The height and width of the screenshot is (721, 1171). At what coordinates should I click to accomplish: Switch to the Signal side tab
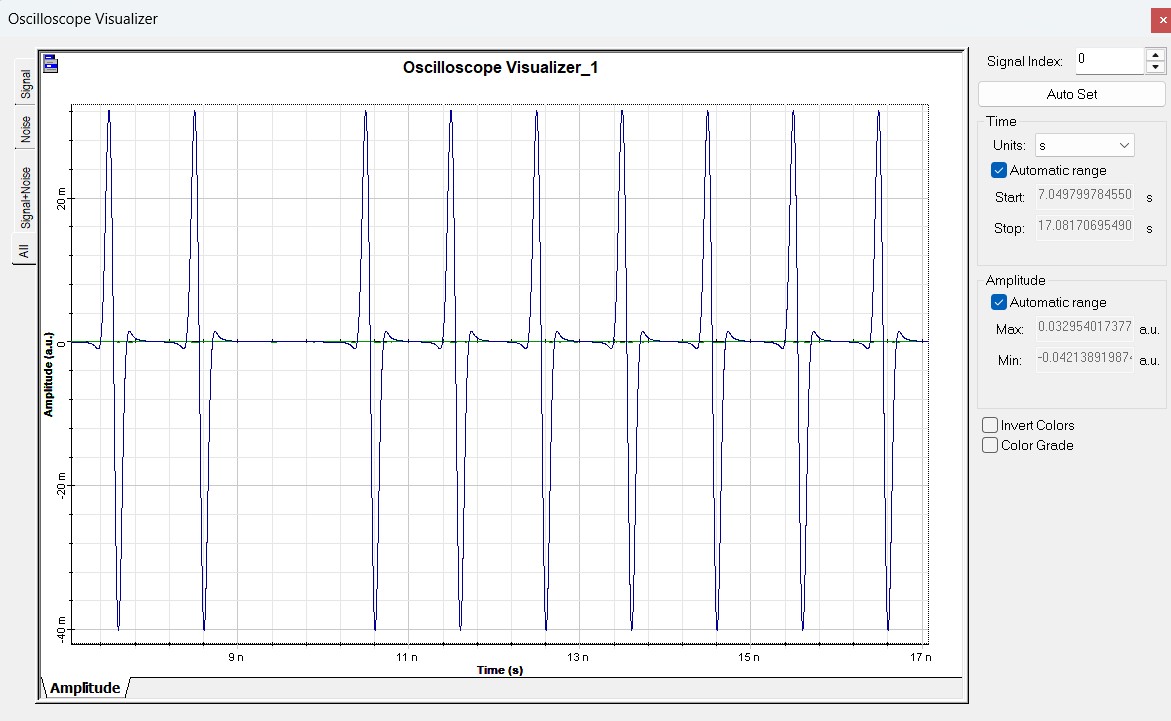(26, 85)
